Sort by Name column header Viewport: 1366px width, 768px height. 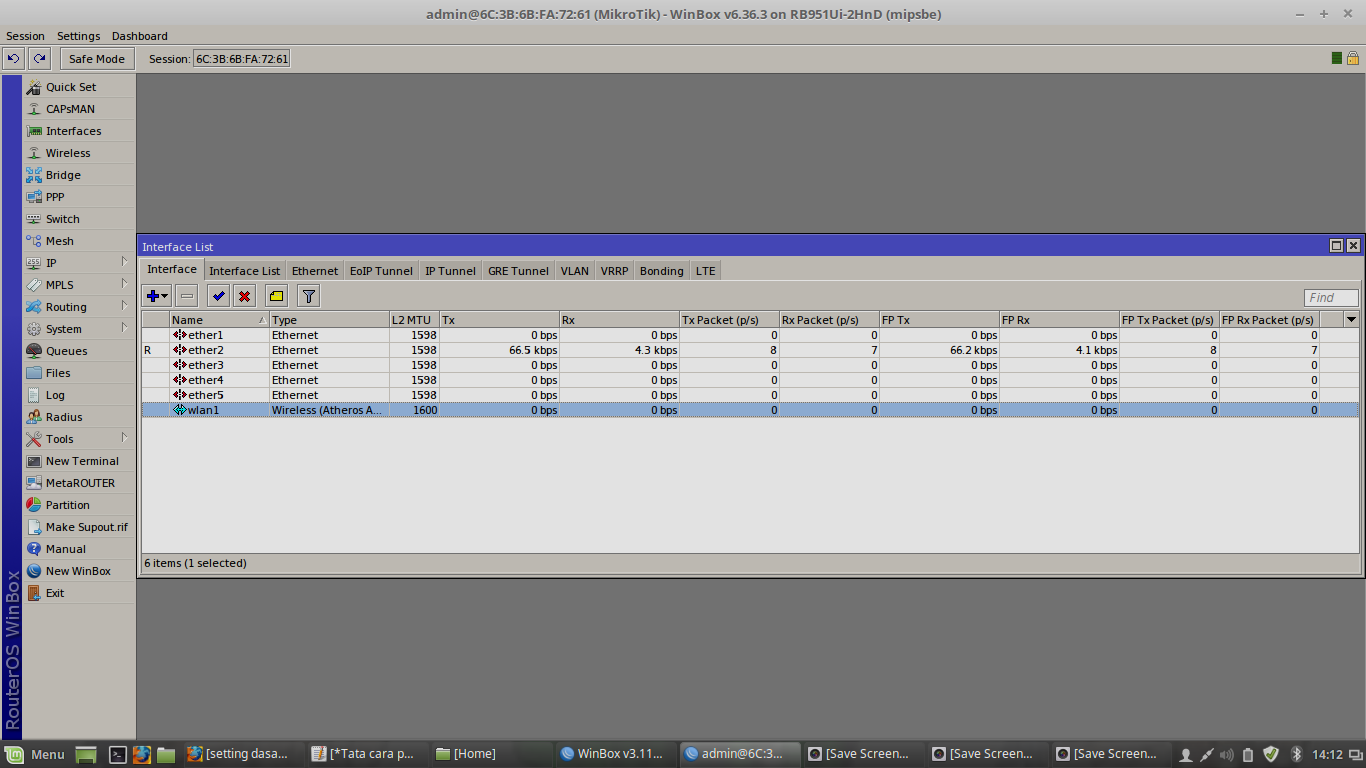click(x=219, y=320)
